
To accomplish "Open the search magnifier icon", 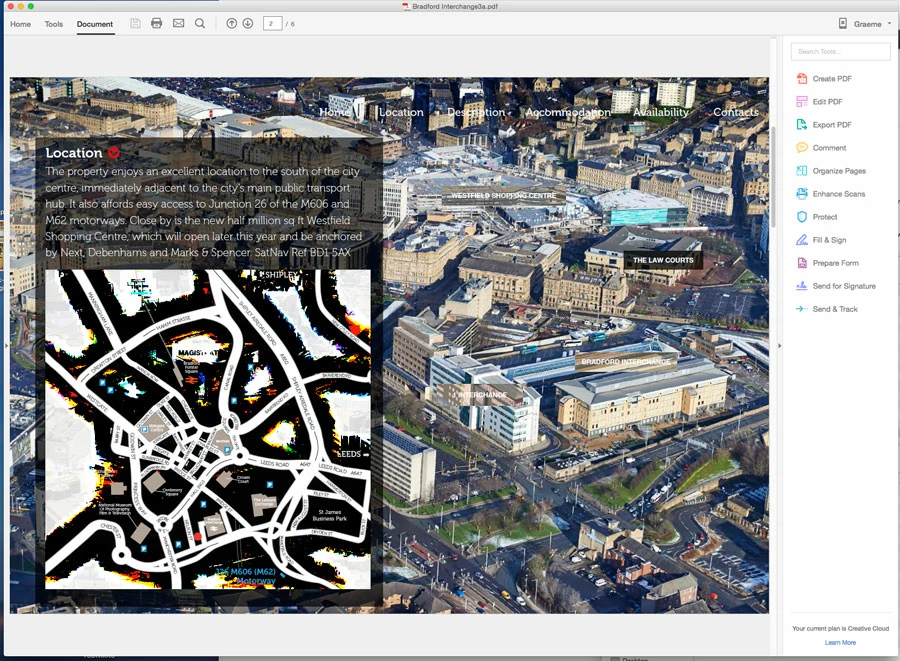I will [x=200, y=24].
